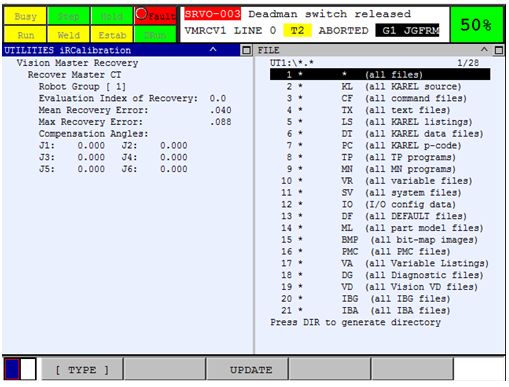This screenshot has height=387, width=509.
Task: Click the red Fault status indicator
Action: click(155, 16)
